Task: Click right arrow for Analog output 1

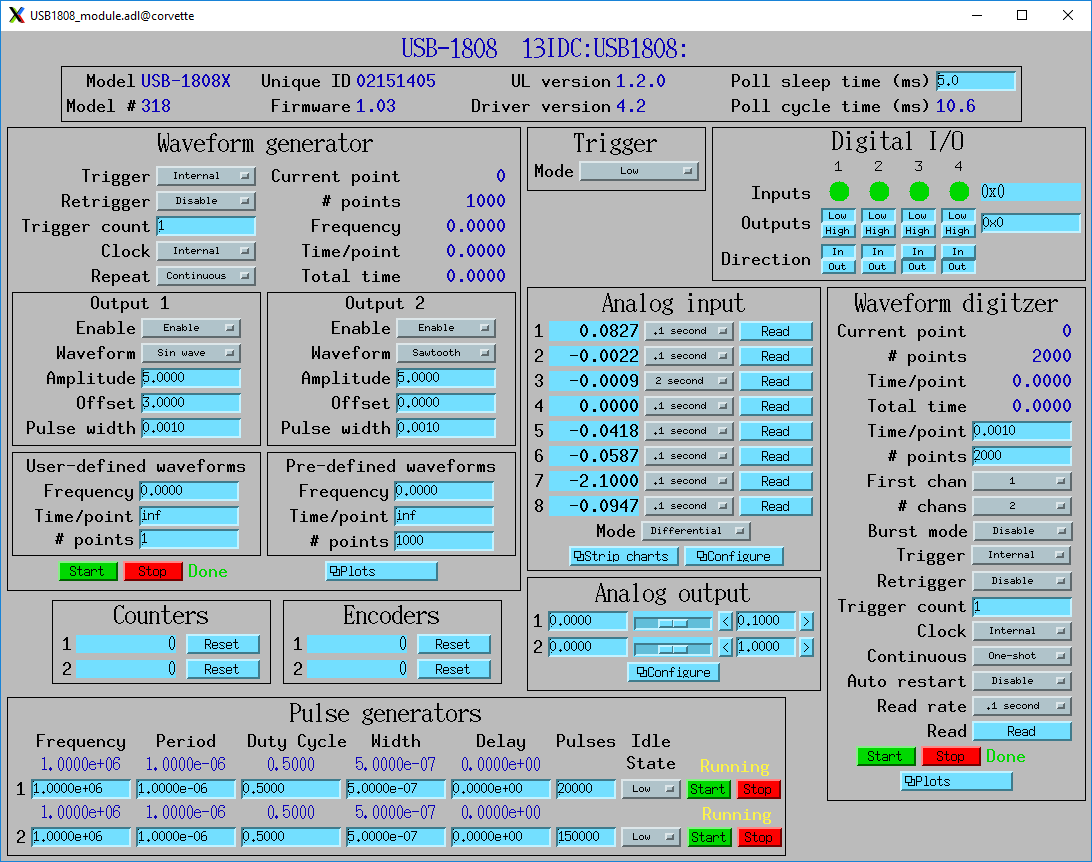Action: 806,621
